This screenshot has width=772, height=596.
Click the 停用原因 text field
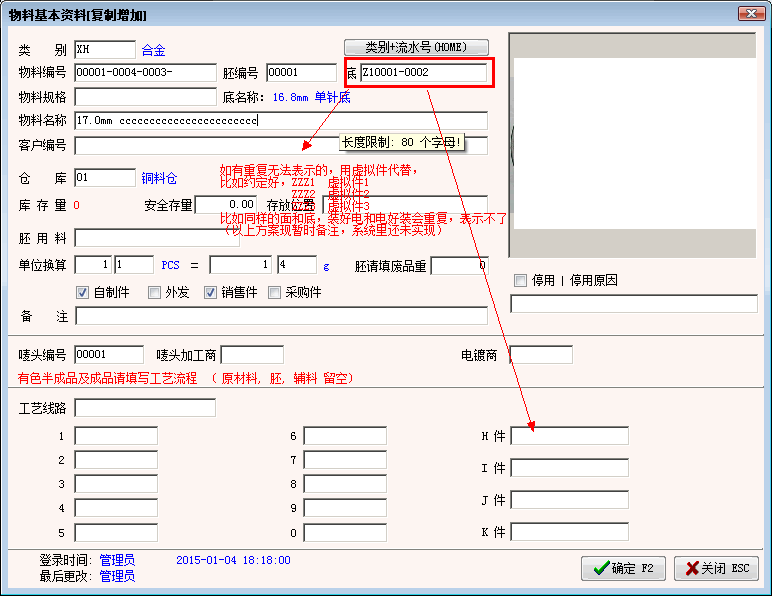pyautogui.click(x=634, y=304)
